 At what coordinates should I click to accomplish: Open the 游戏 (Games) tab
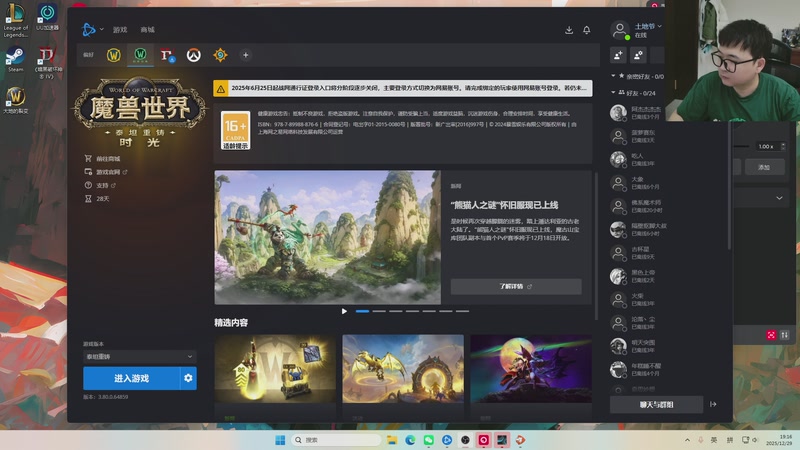point(120,30)
